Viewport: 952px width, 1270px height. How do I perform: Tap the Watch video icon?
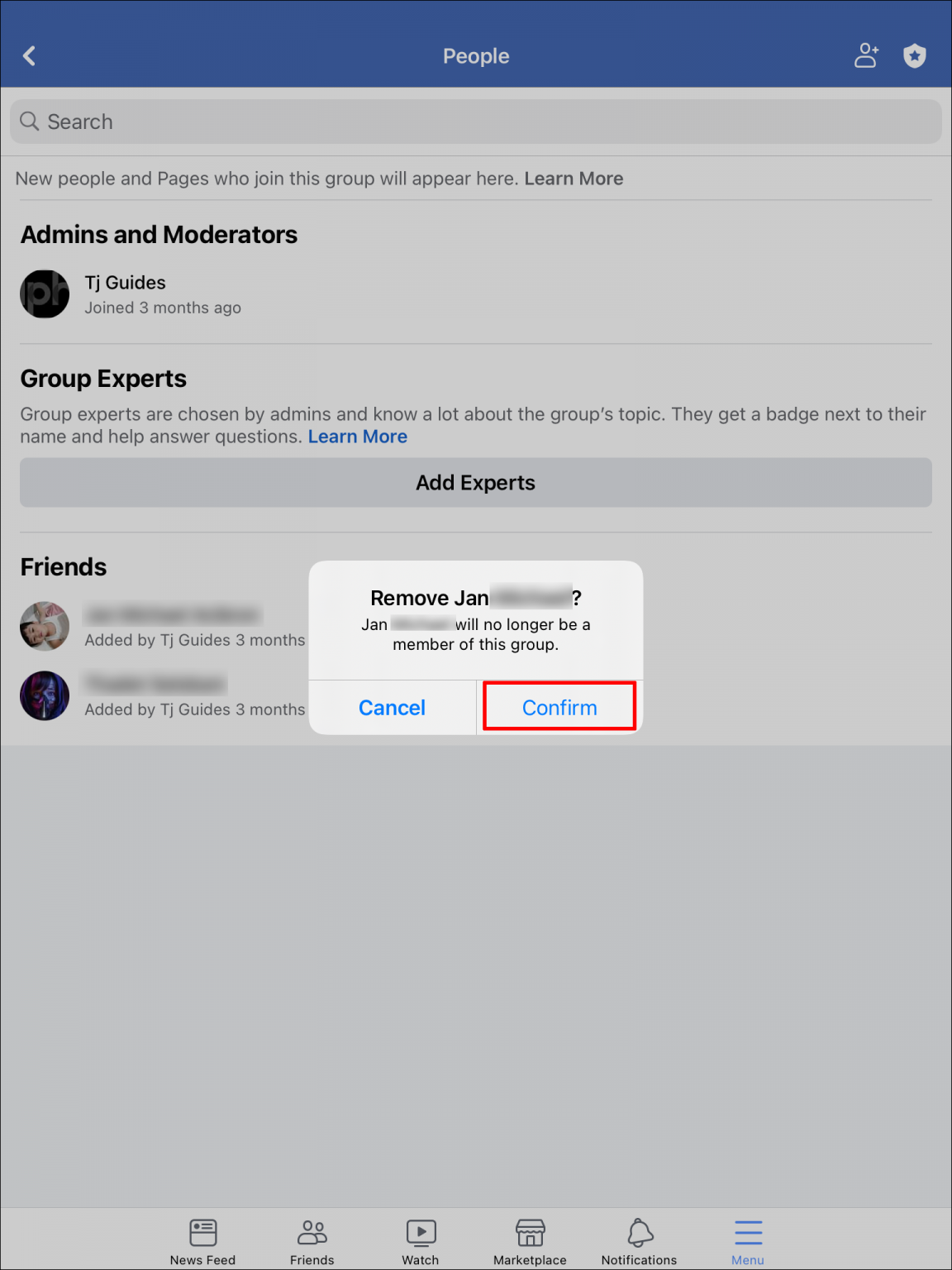(421, 1236)
